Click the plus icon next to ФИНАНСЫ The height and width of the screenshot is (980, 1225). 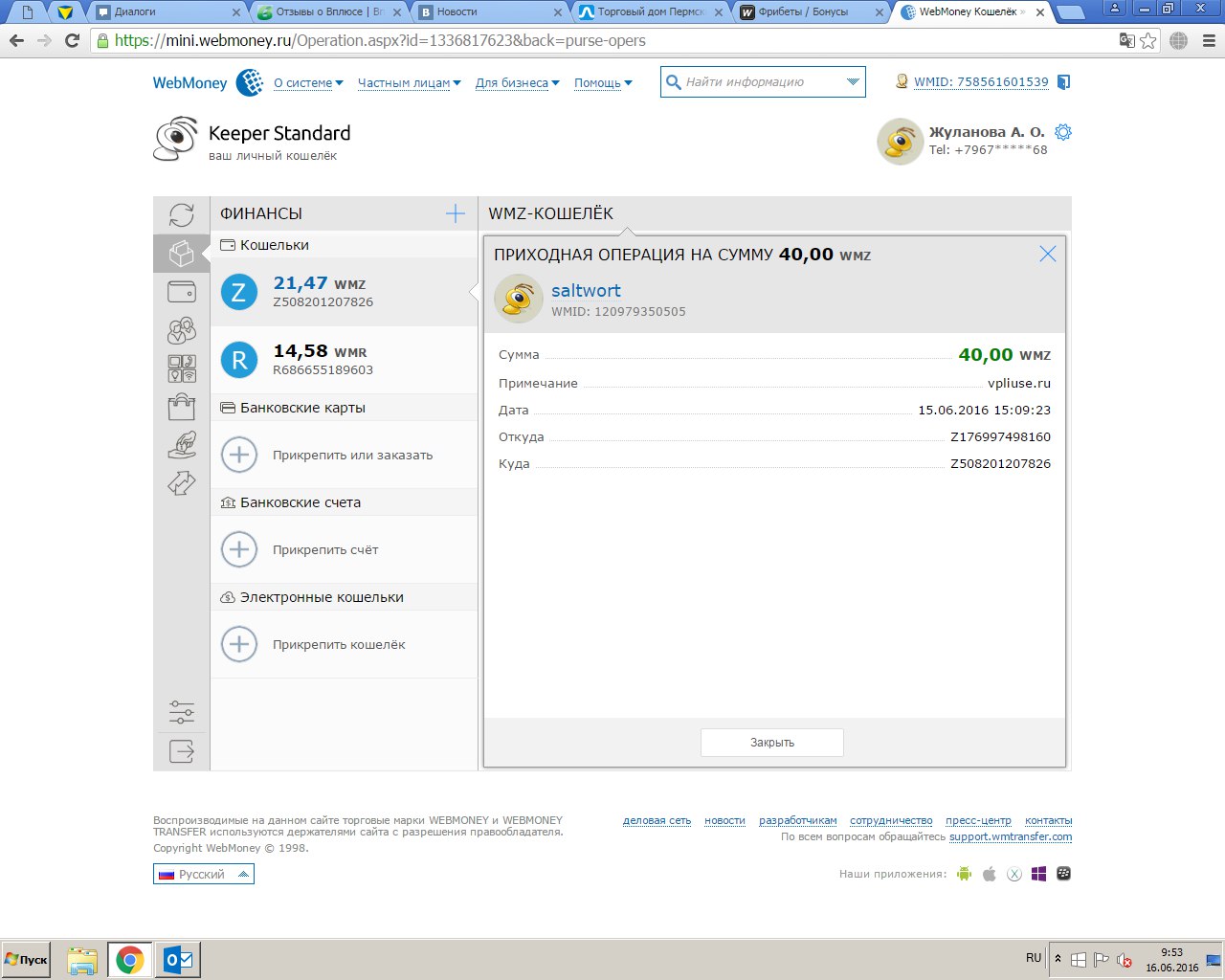tap(456, 213)
